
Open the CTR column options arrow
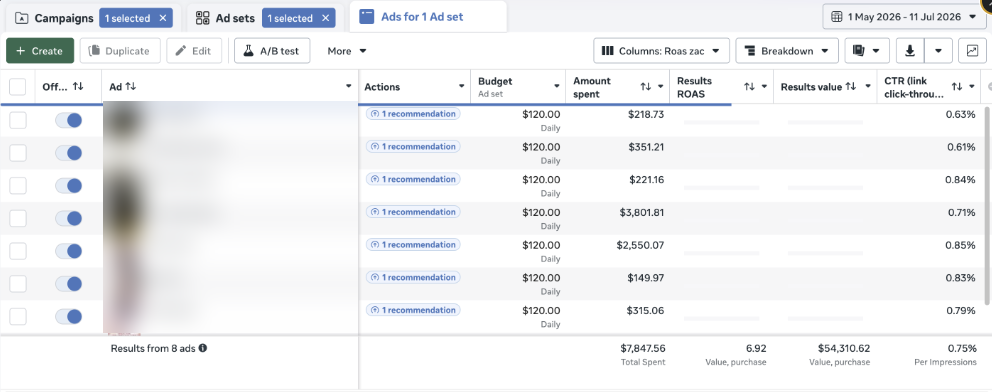tap(972, 87)
